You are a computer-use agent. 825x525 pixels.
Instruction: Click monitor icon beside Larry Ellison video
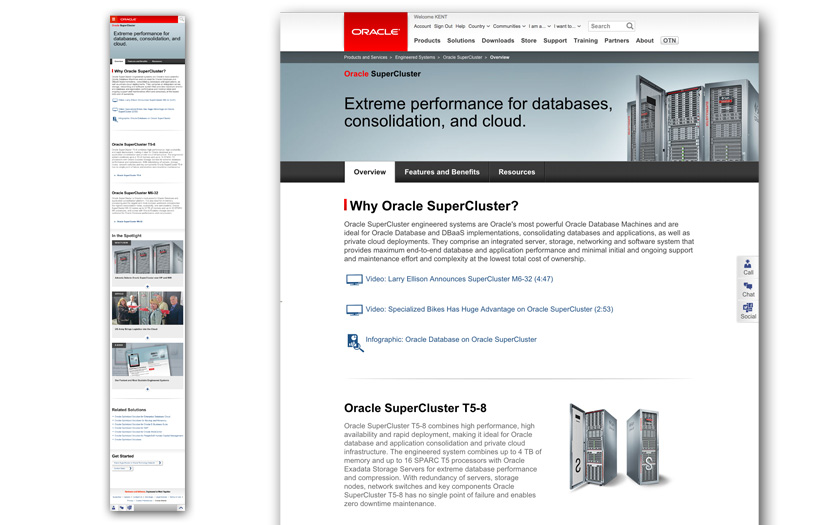tap(353, 280)
